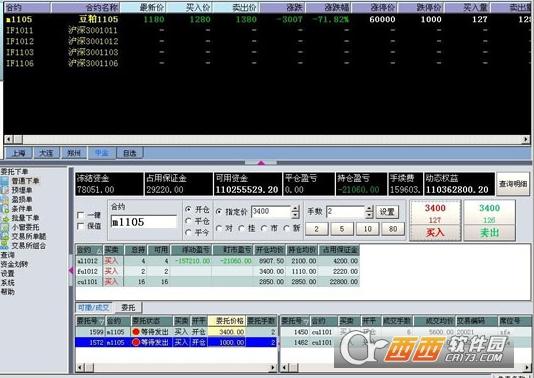534x378 pixels.
Task: Open the 小窗委托 mini window icon
Action: (x=5, y=227)
